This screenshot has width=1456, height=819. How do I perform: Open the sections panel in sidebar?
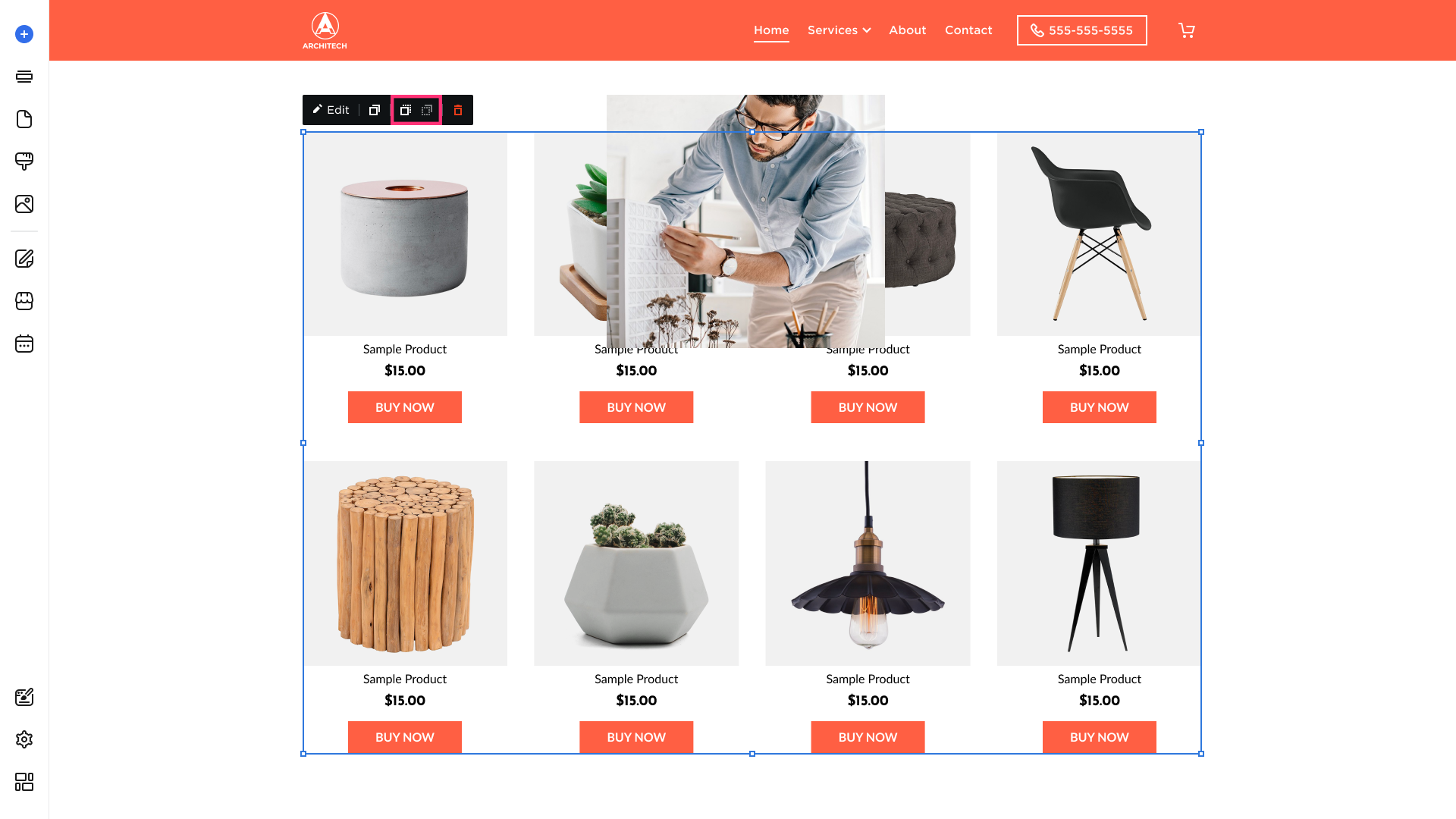coord(24,77)
